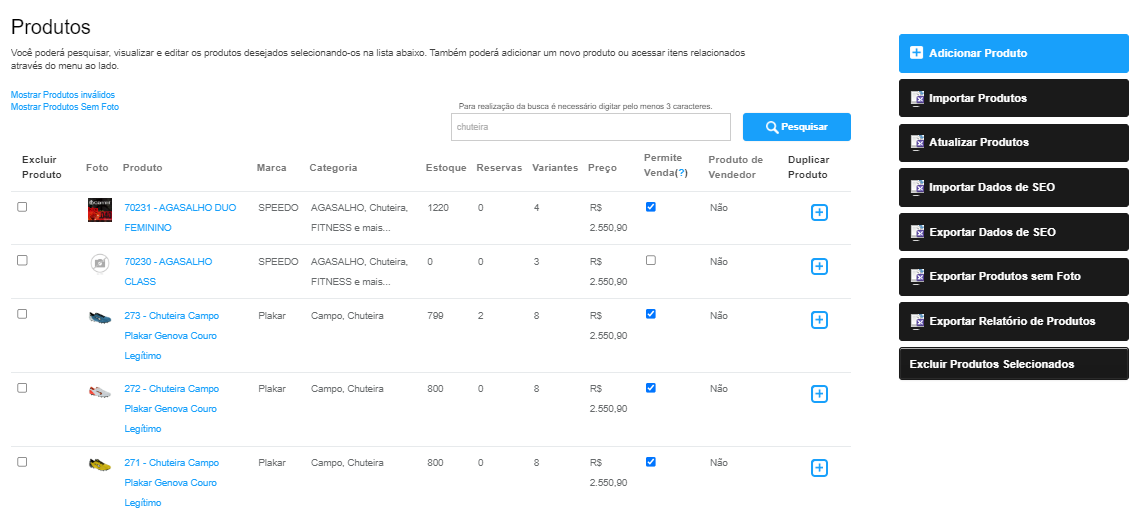Enable Permite Venda for product 70230

point(651,261)
